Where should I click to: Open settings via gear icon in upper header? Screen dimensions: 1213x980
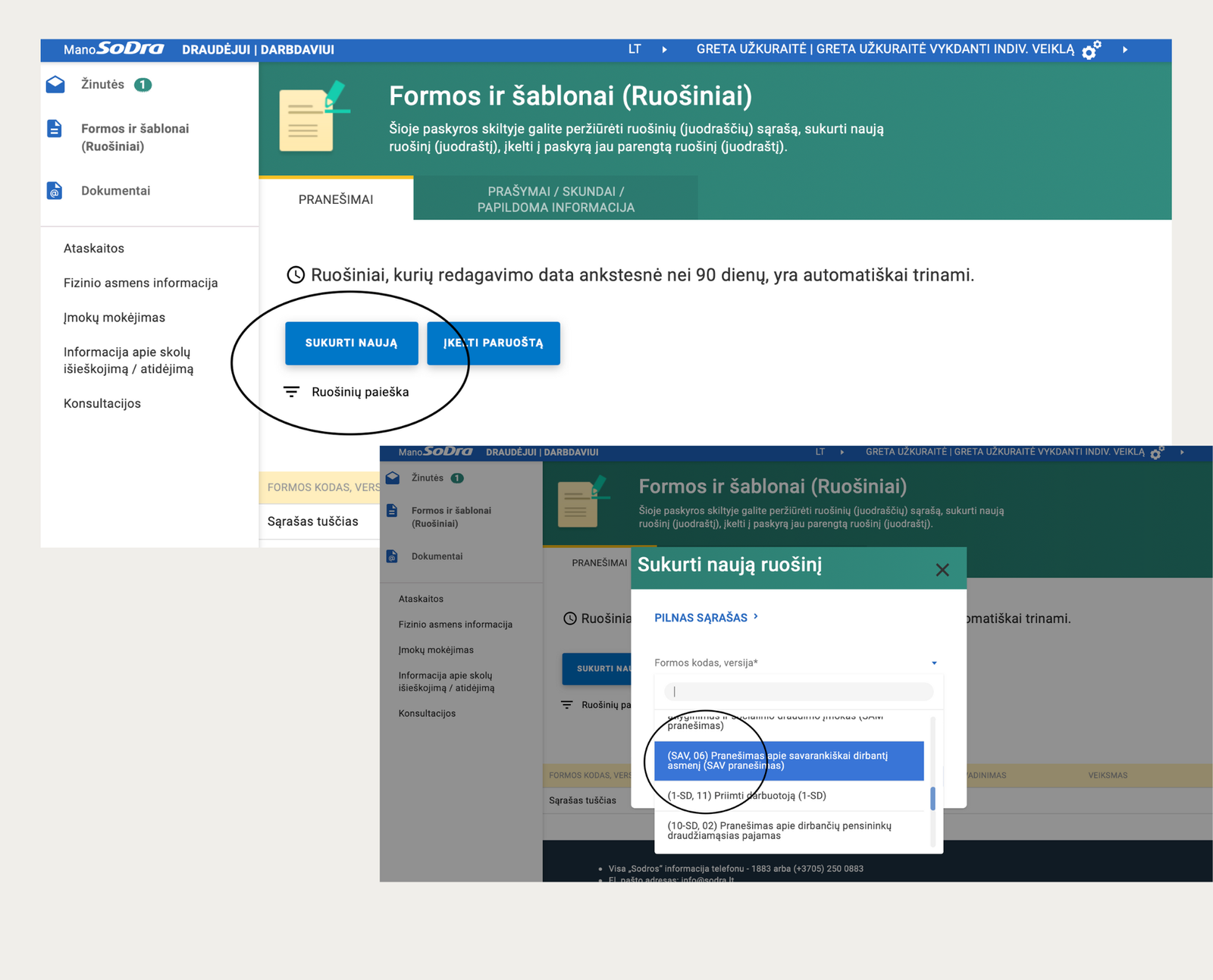click(1091, 50)
